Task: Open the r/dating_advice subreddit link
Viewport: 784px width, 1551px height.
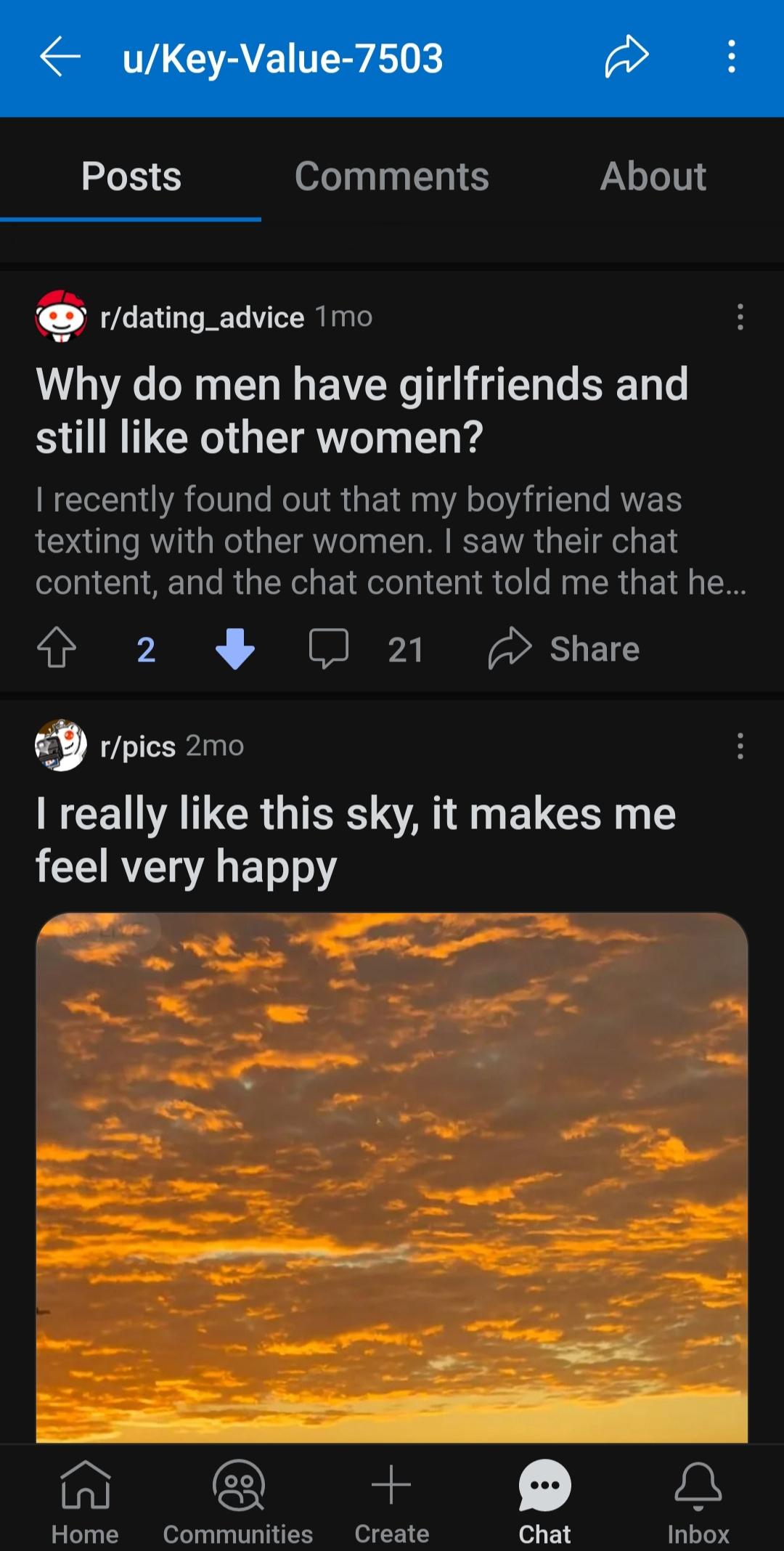Action: click(x=202, y=317)
